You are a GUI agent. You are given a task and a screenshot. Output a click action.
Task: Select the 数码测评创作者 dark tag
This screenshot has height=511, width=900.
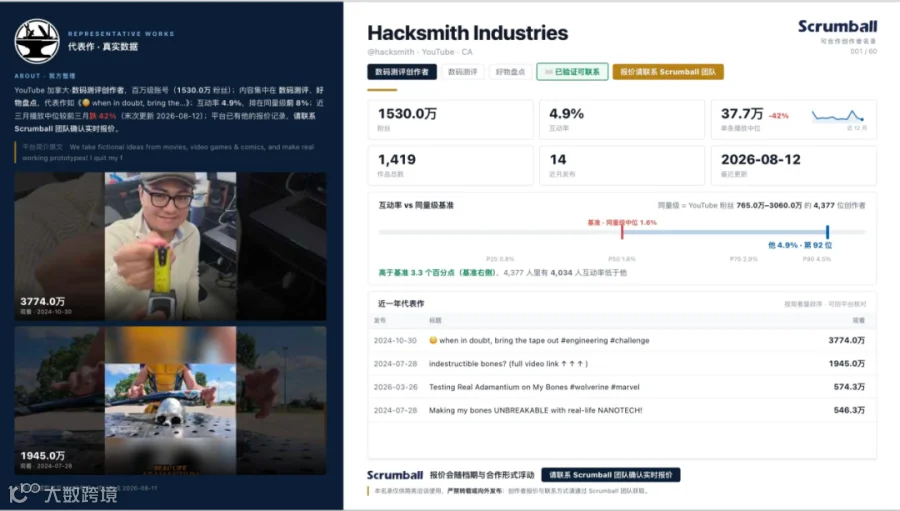[x=402, y=72]
